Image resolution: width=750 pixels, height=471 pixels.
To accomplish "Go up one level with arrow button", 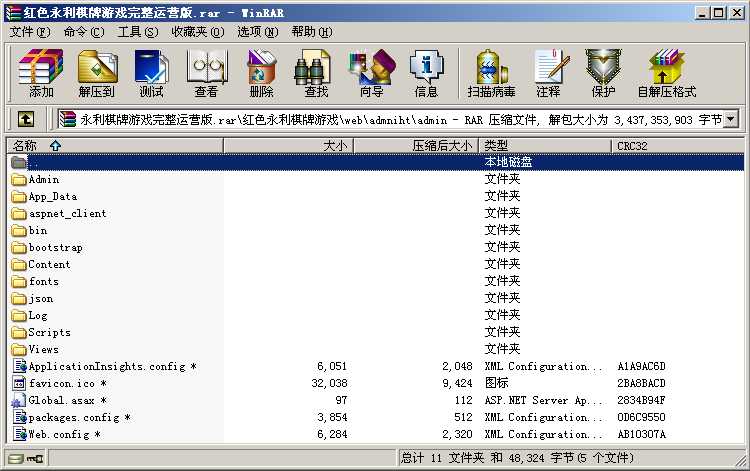I will 26,119.
